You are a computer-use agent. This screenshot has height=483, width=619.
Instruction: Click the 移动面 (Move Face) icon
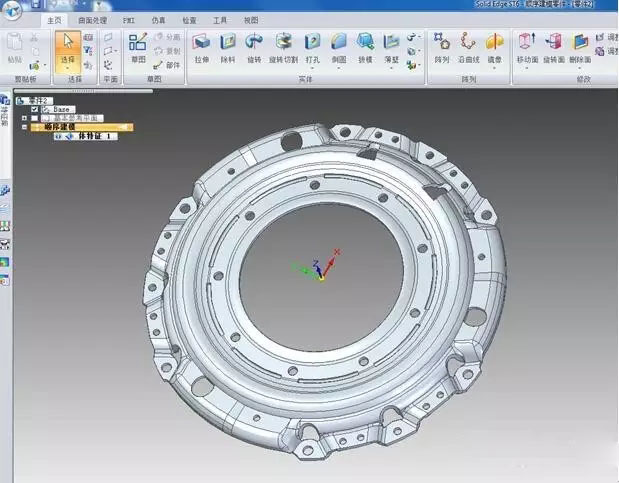tap(528, 44)
